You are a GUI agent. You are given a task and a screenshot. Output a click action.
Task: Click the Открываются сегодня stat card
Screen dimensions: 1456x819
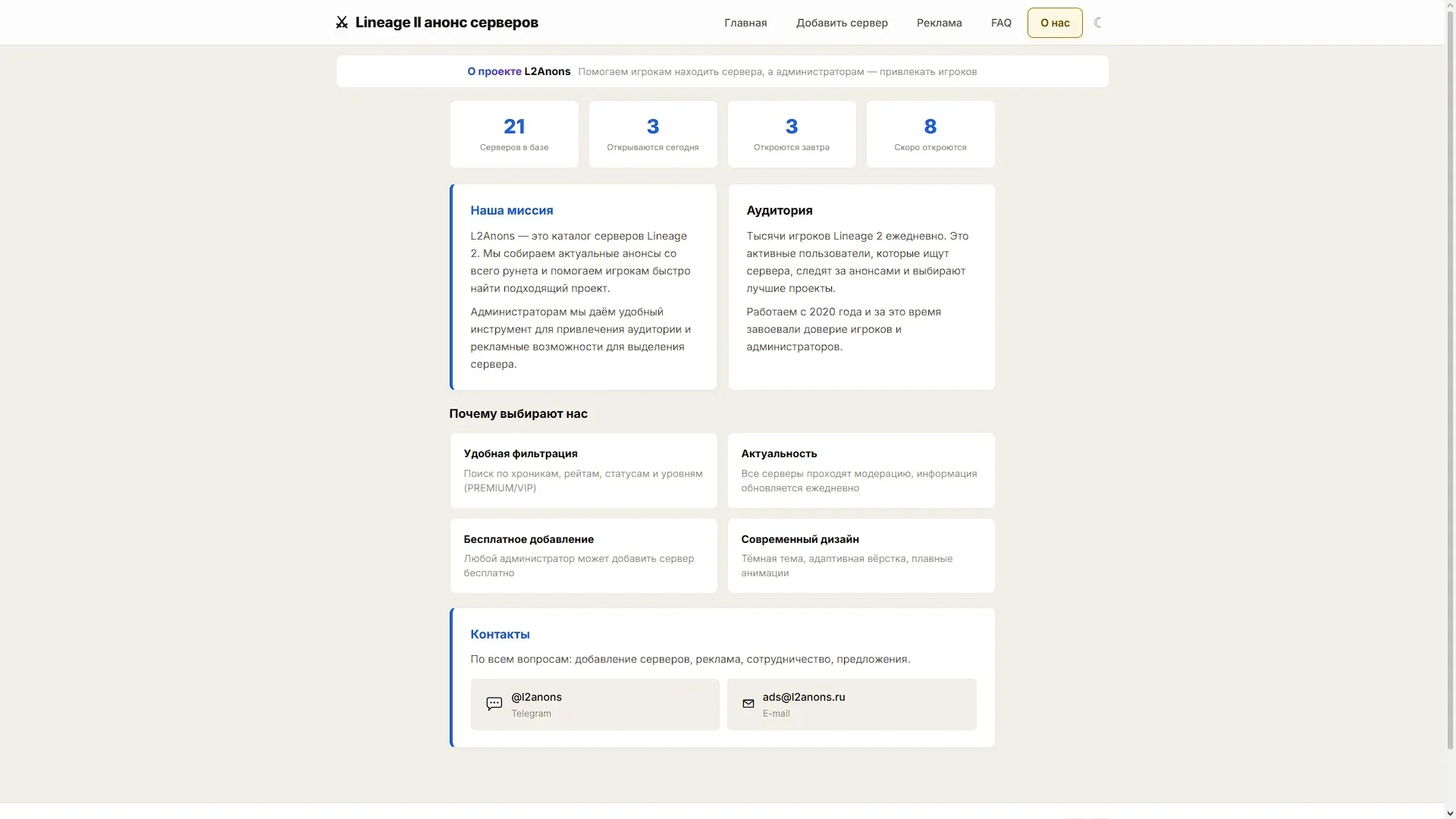click(x=653, y=134)
